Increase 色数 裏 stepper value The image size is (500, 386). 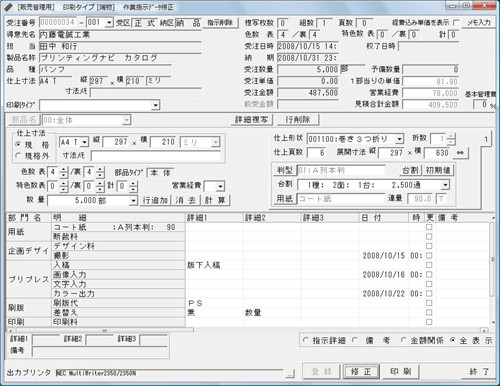pyautogui.click(x=100, y=170)
